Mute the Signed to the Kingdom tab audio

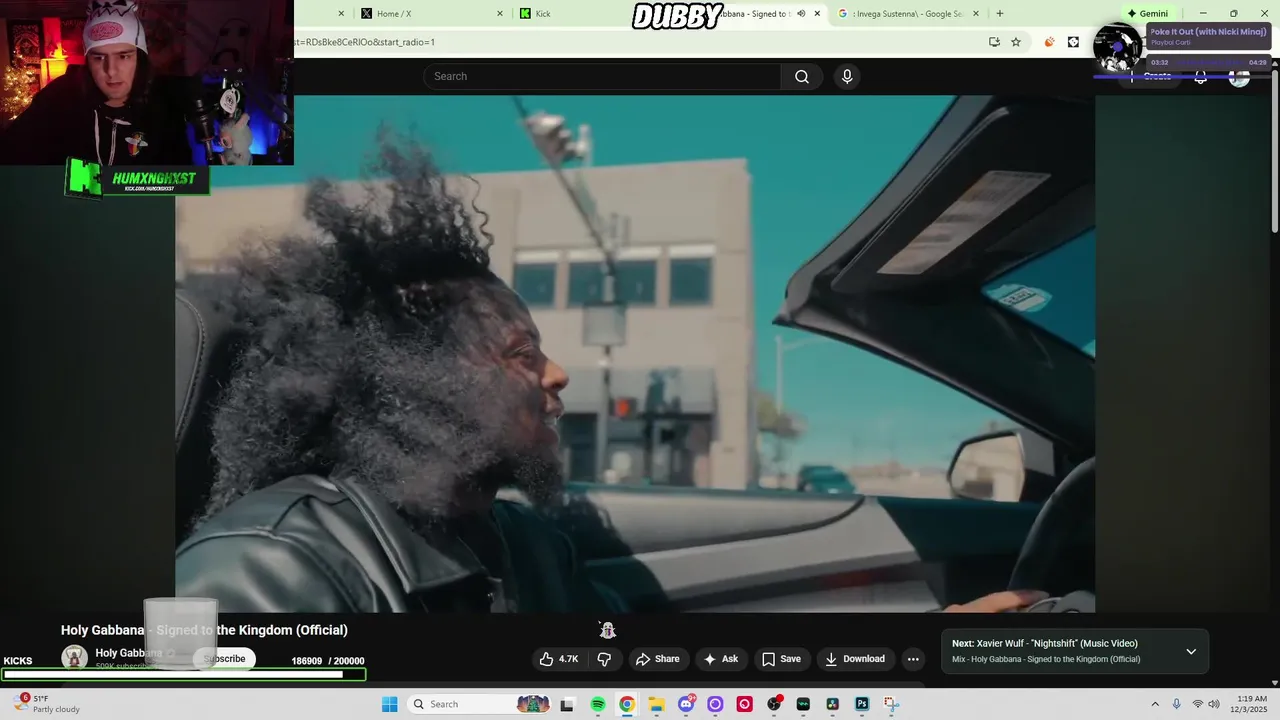click(801, 14)
